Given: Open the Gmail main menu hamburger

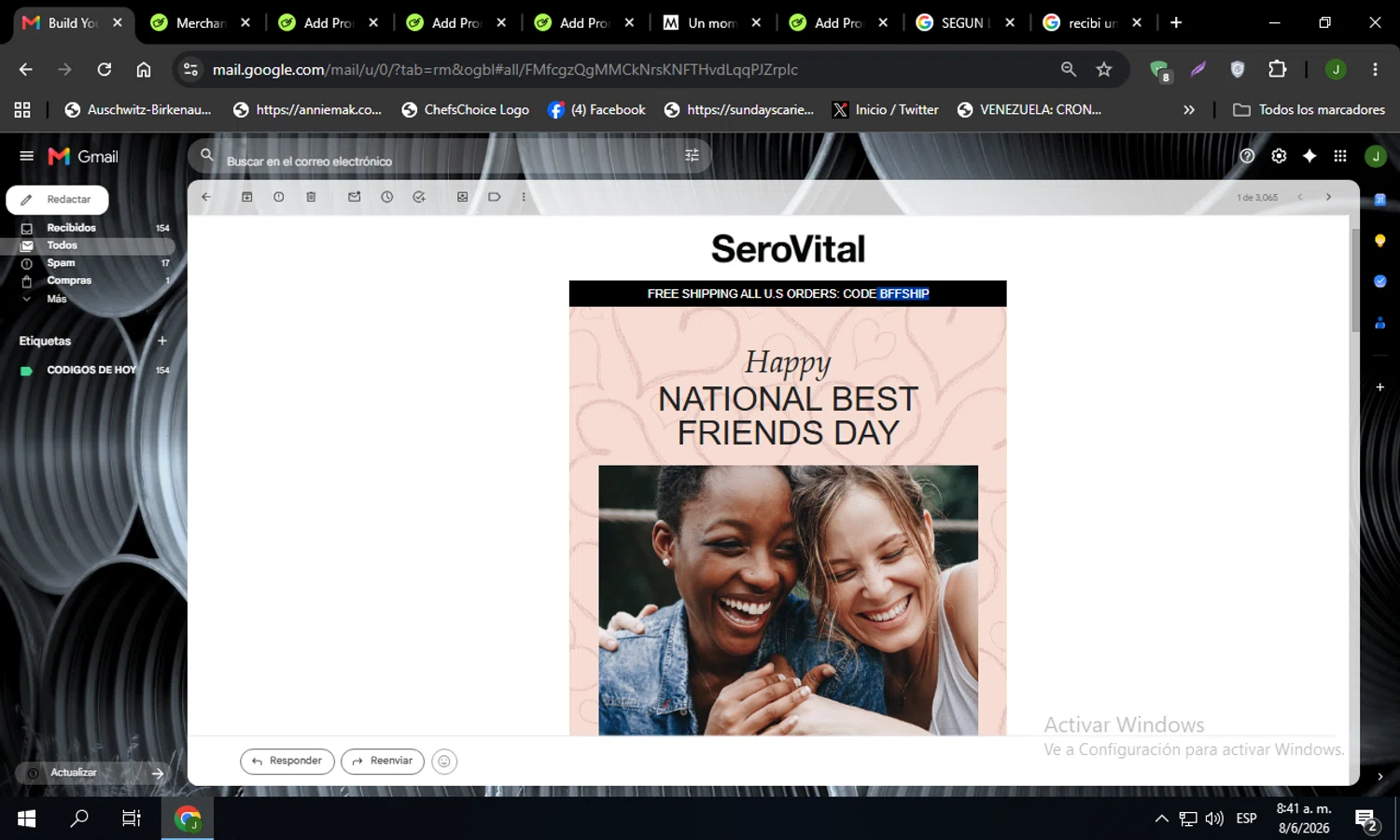Looking at the screenshot, I should (x=26, y=156).
